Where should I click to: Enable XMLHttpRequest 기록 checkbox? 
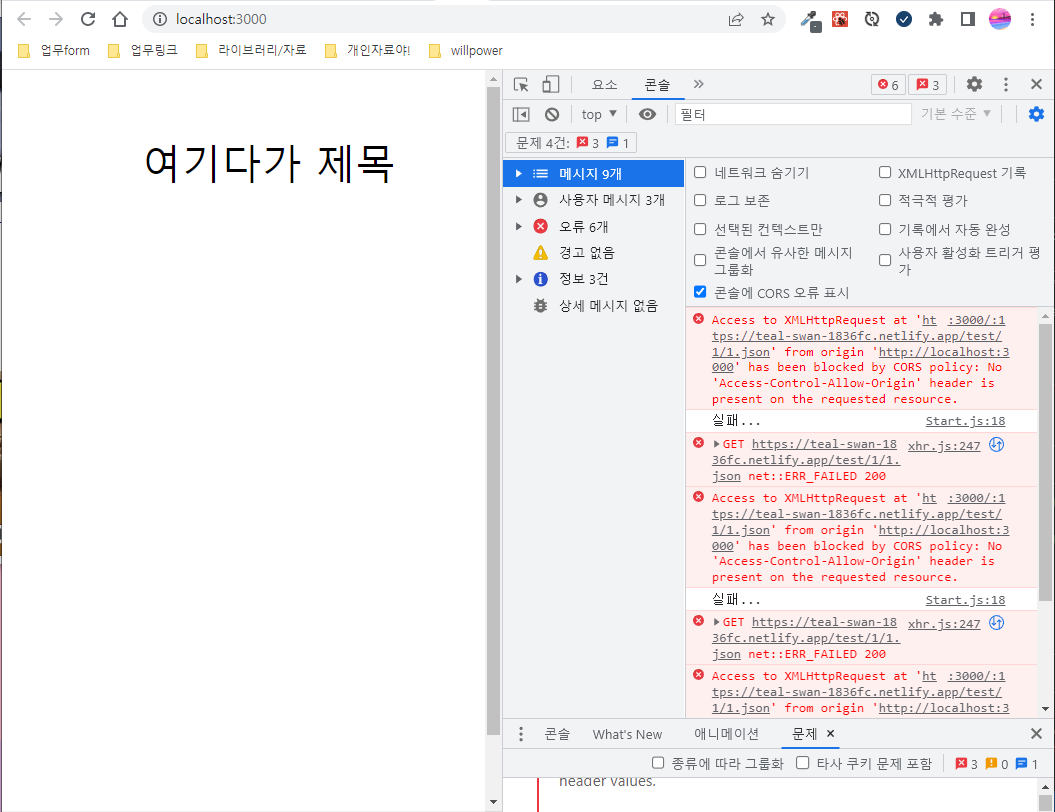(x=885, y=172)
